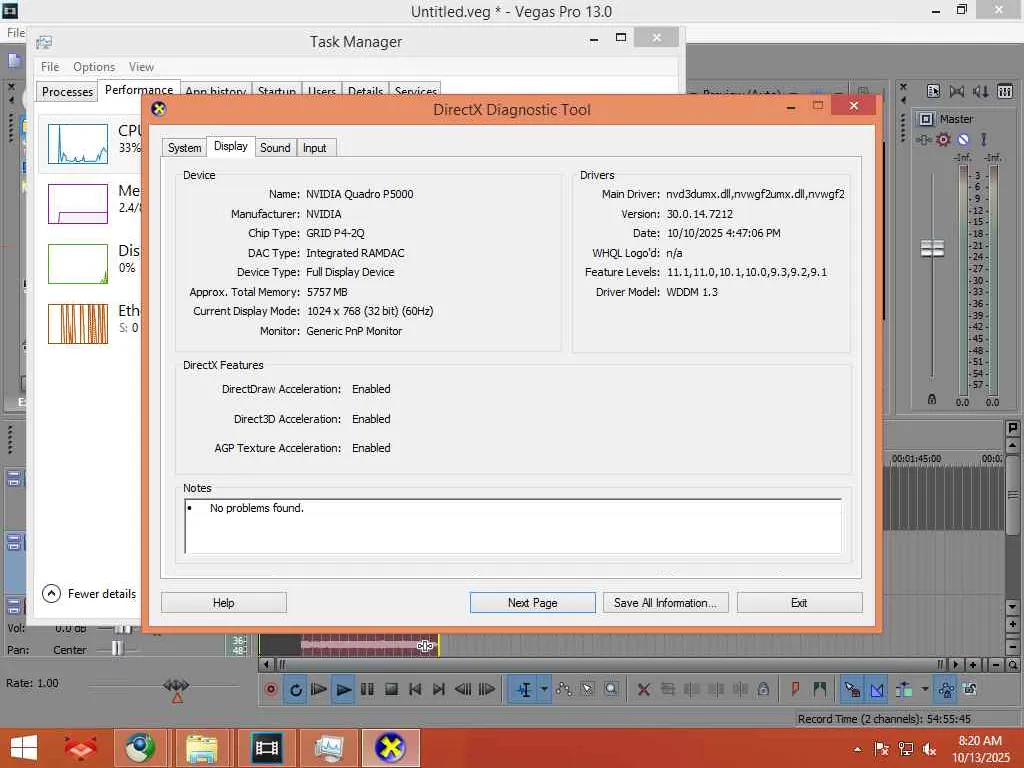Open the Auto Ripple mode dropdown arrow

[925, 689]
